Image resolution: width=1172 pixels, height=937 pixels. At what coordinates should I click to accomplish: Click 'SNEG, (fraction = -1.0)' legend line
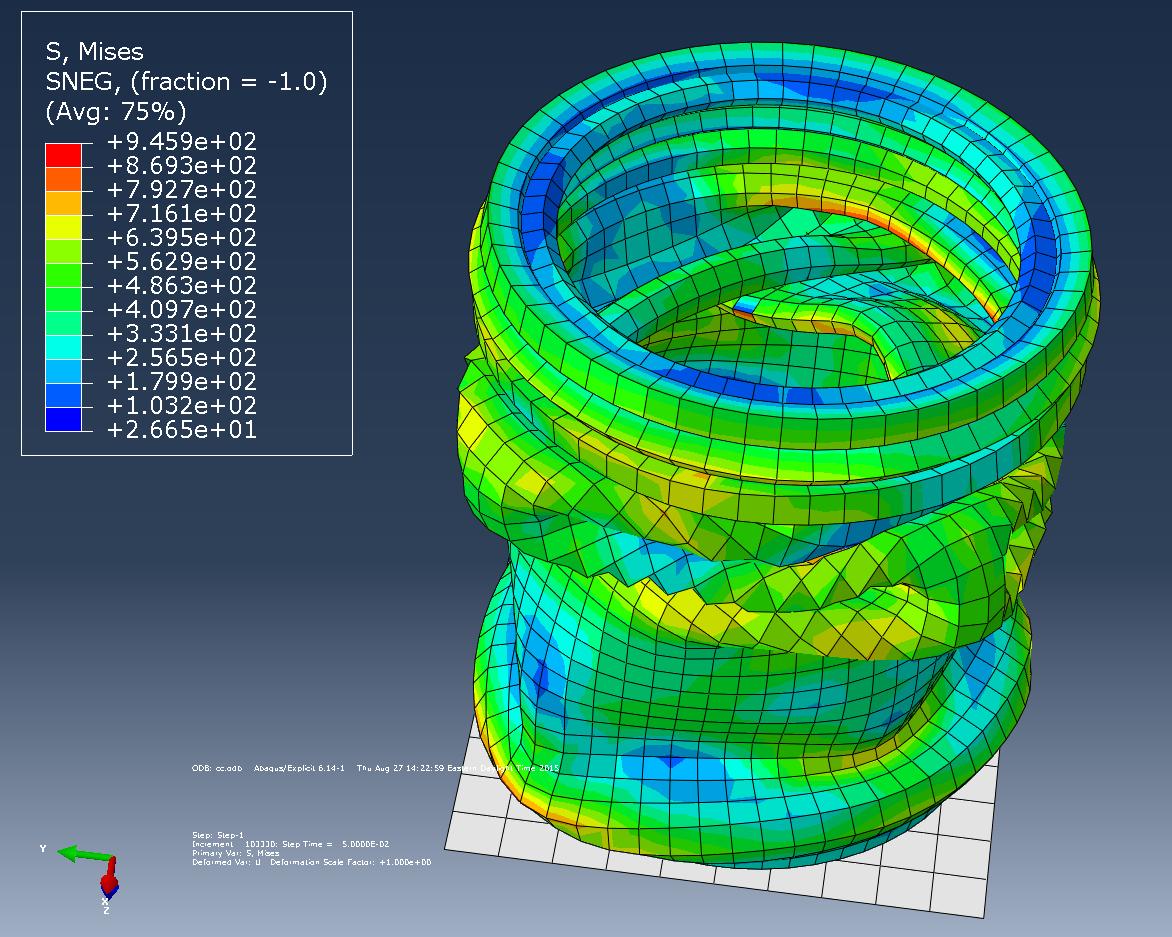coord(186,81)
